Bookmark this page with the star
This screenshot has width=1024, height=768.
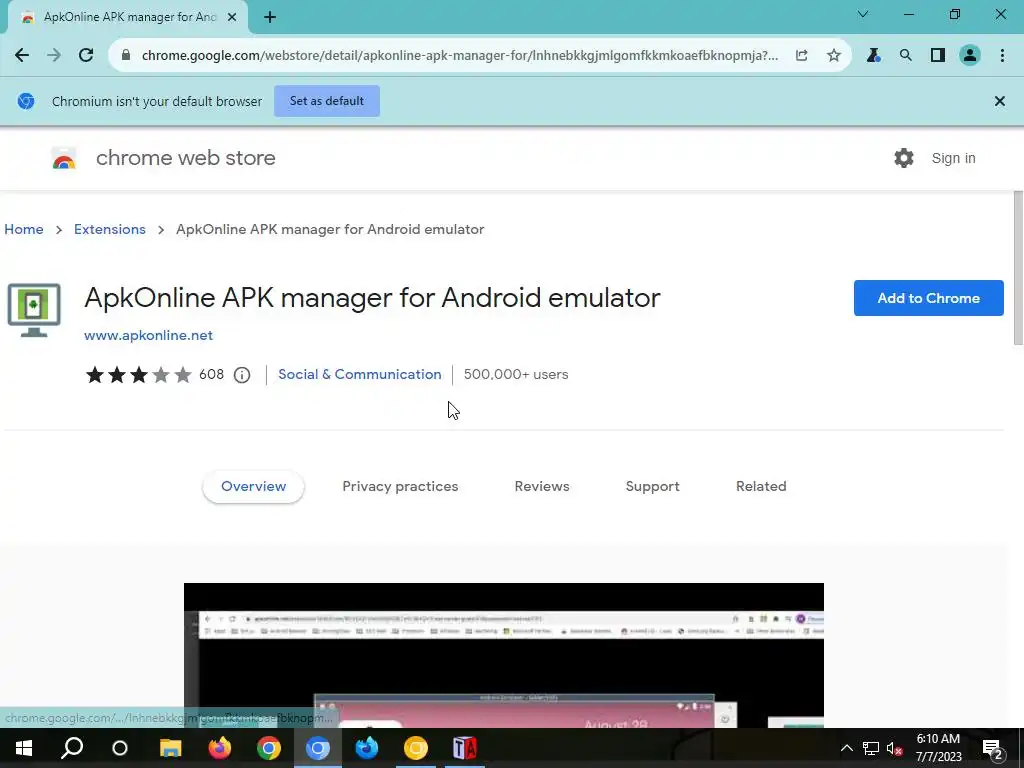point(833,56)
